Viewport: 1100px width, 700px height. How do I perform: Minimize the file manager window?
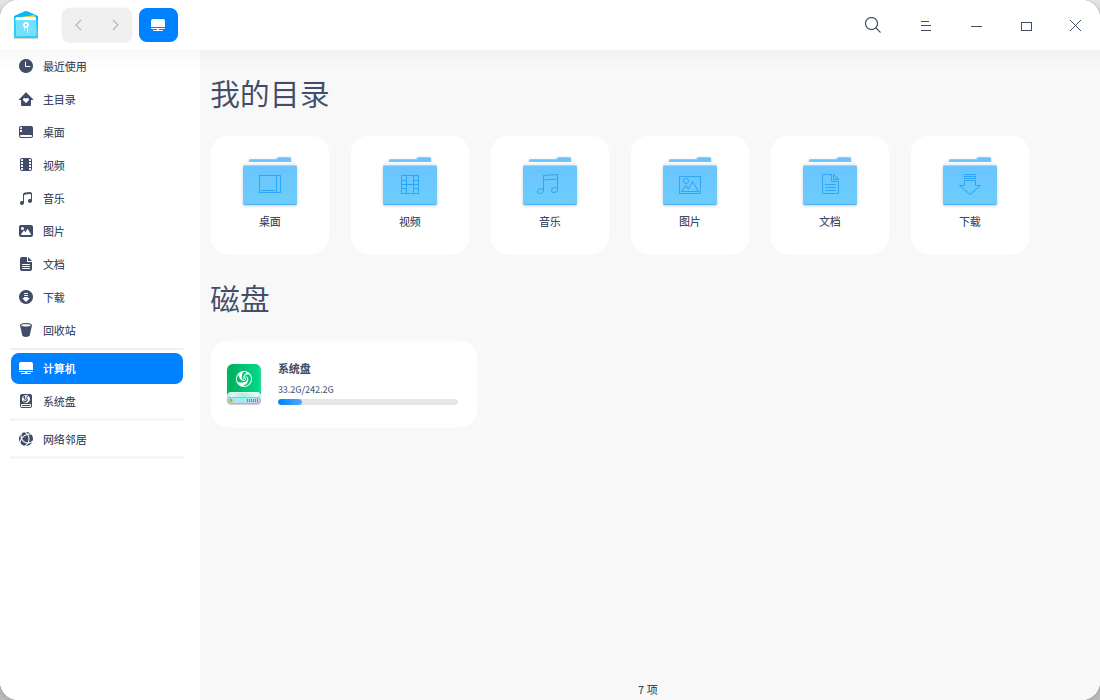point(977,26)
